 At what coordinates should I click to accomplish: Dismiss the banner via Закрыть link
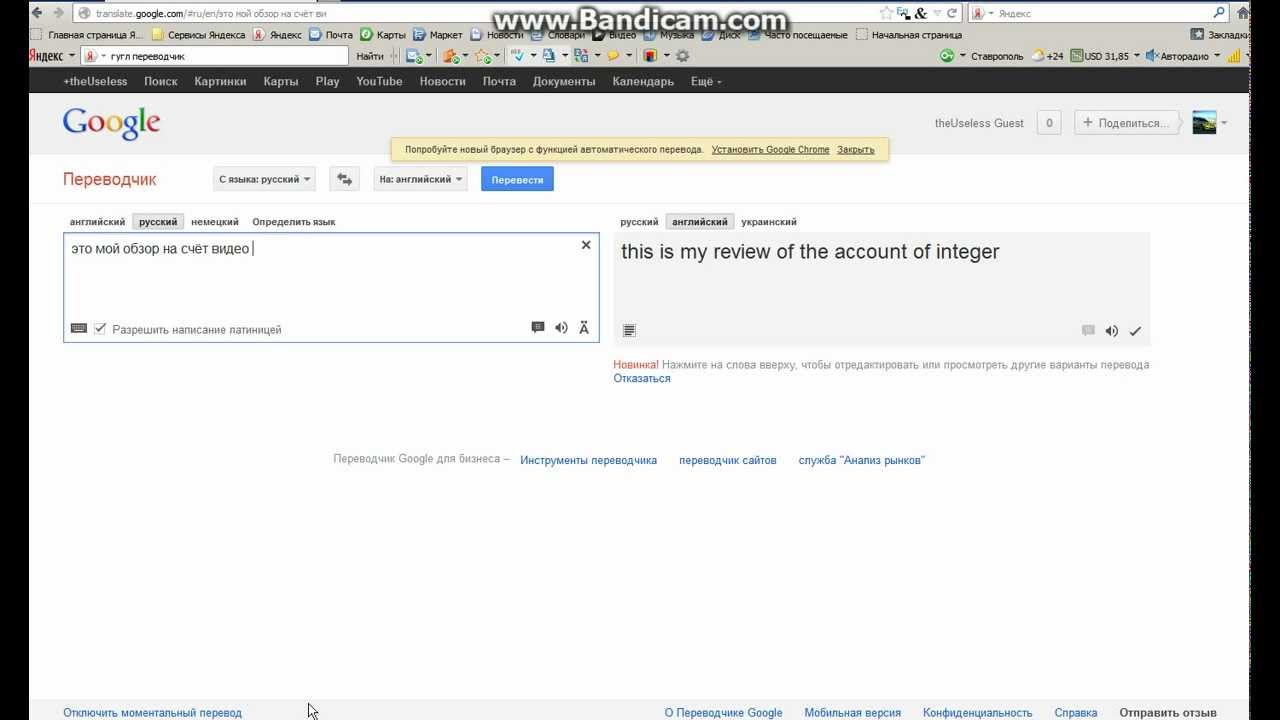click(x=856, y=149)
